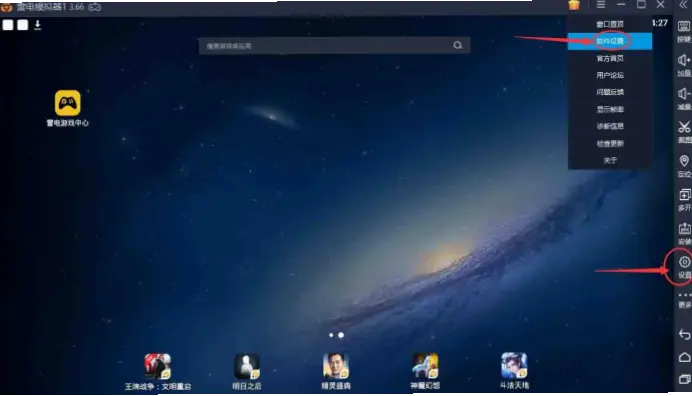Click the download arrow in status bar

[x=38, y=25]
